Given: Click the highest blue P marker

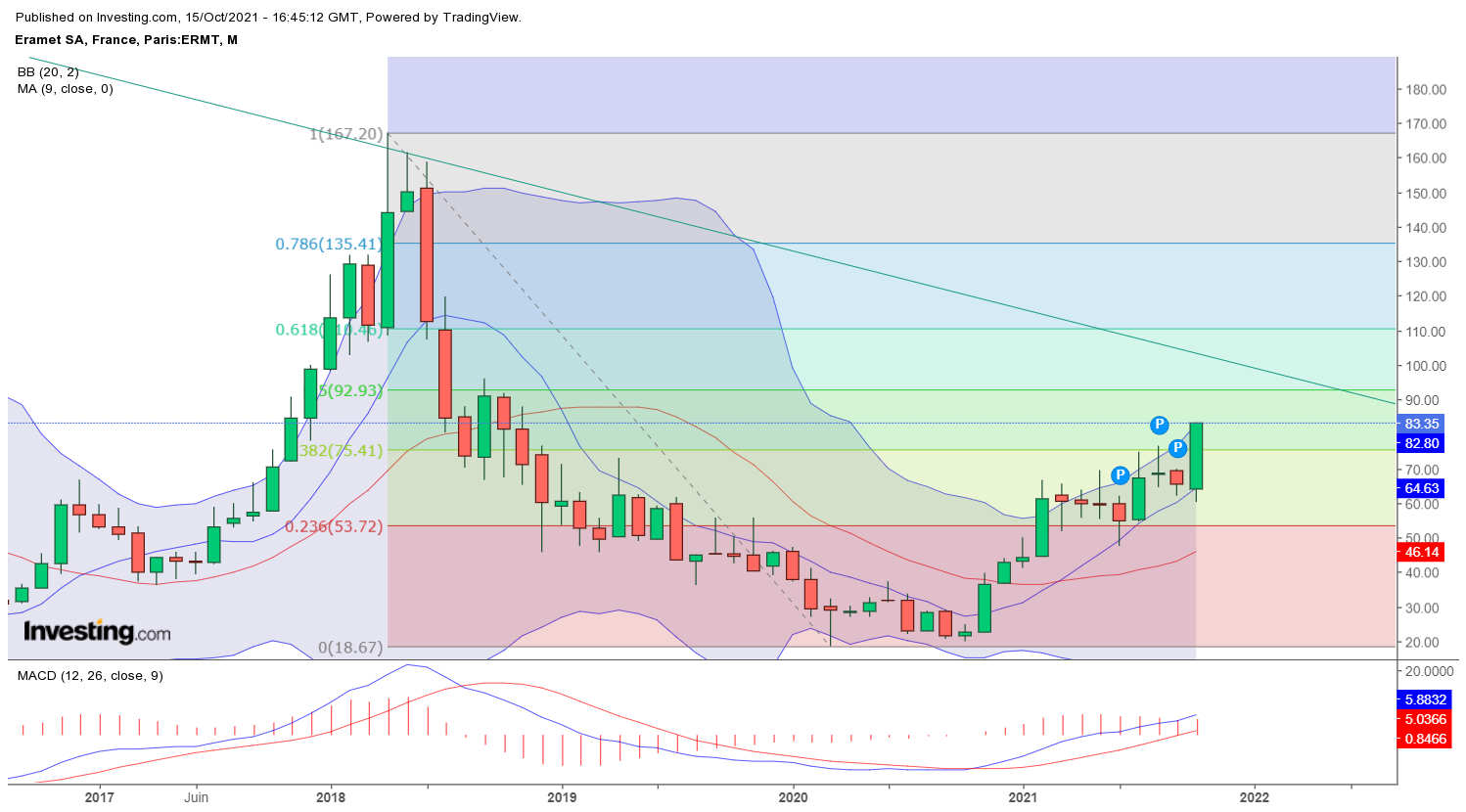Looking at the screenshot, I should (x=1159, y=425).
